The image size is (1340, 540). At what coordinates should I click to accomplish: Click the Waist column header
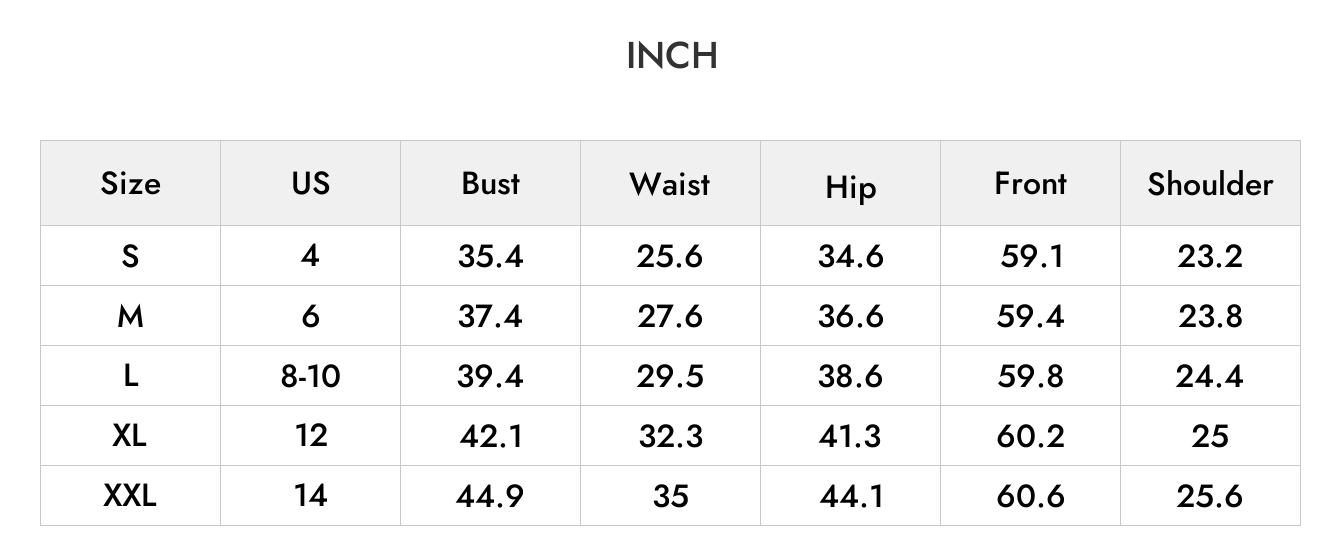[670, 184]
